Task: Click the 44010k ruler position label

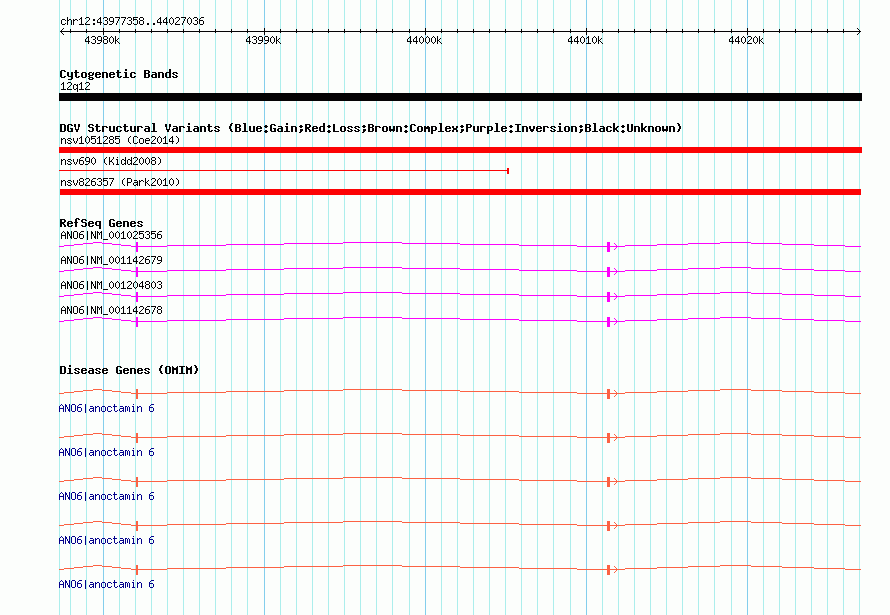Action: [585, 40]
